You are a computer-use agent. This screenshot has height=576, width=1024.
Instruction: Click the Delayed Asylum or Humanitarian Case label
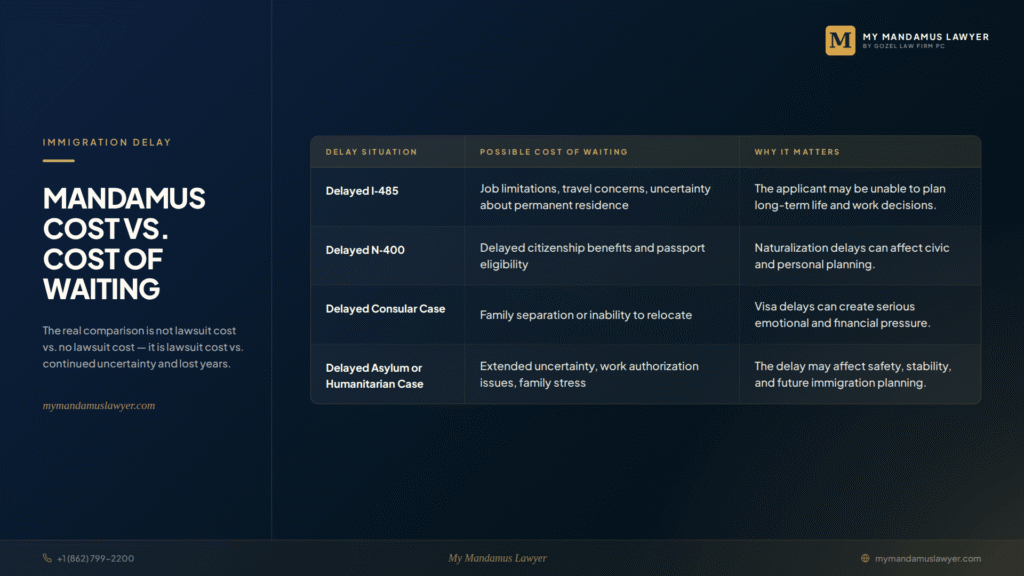click(374, 376)
